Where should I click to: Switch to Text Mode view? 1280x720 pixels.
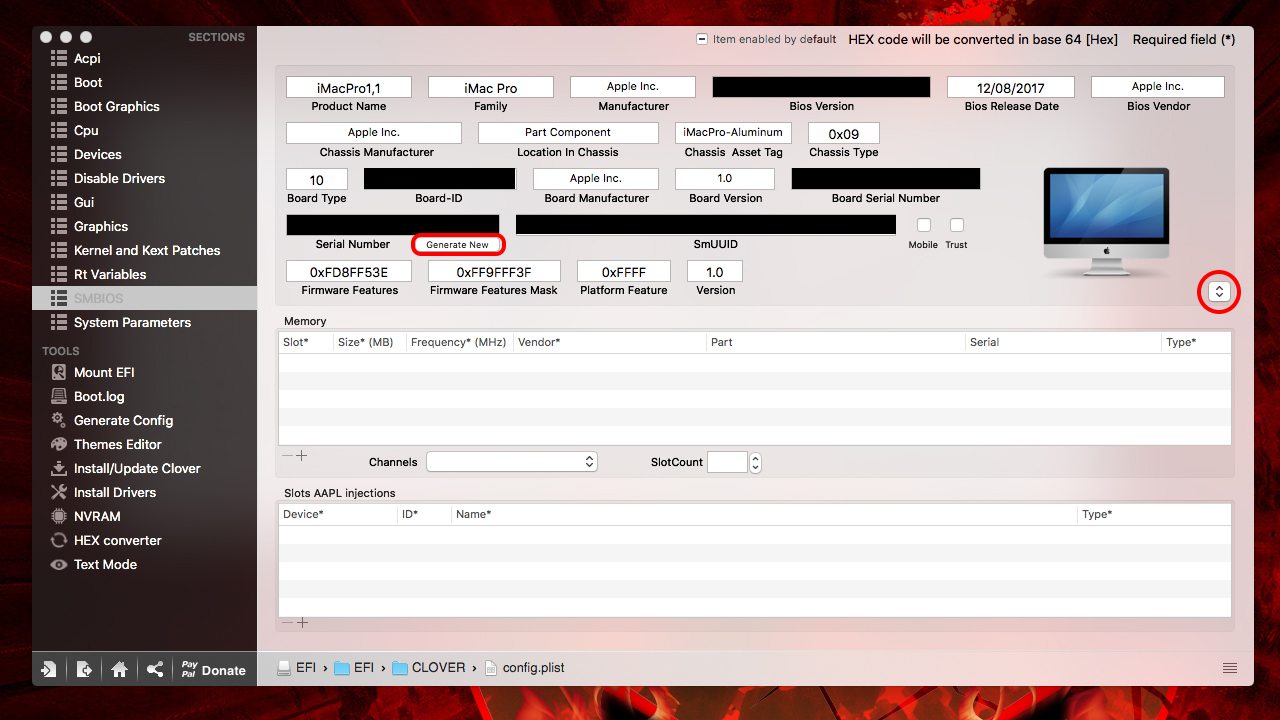click(105, 564)
